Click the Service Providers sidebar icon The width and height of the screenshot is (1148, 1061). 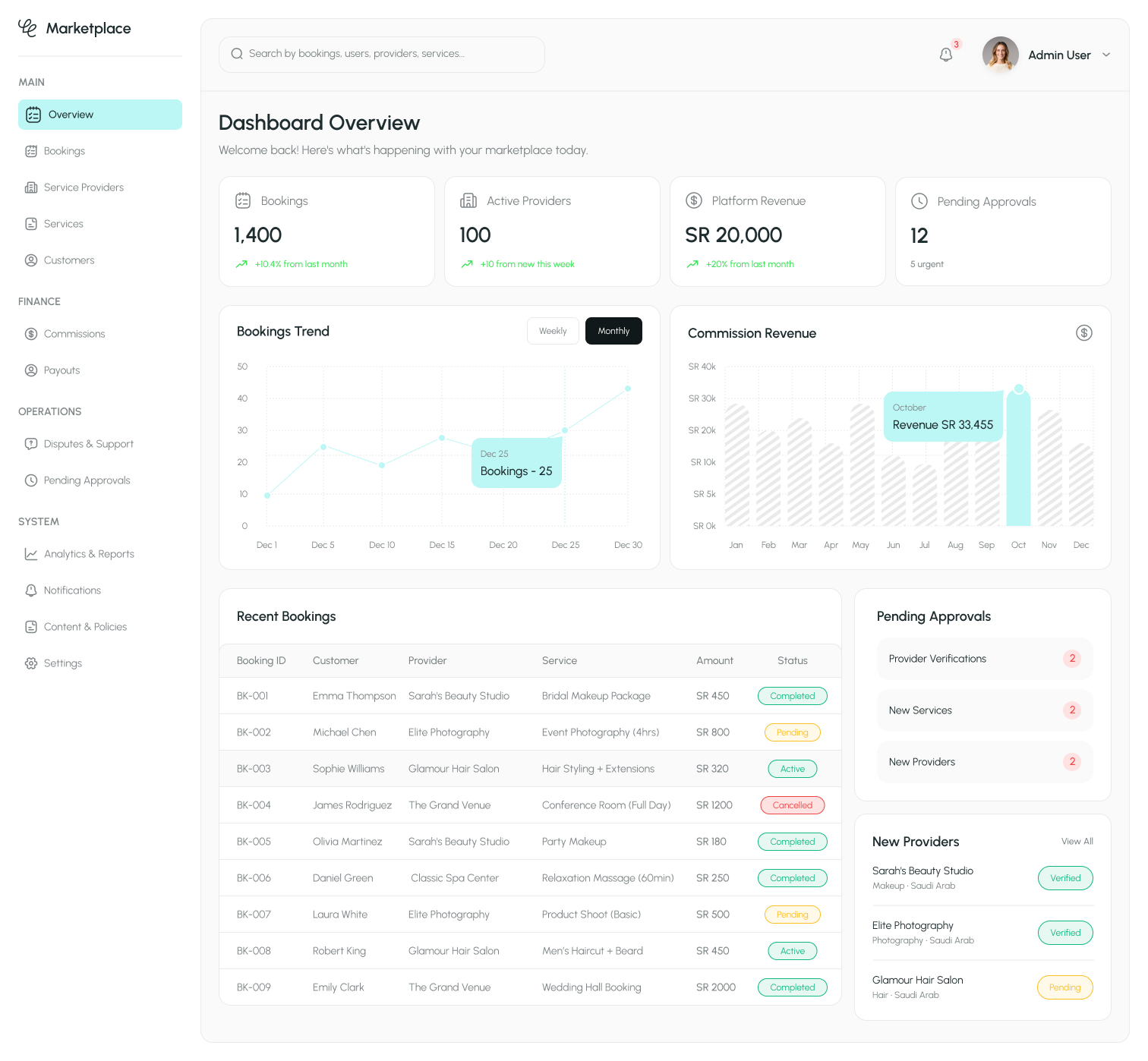click(x=31, y=187)
